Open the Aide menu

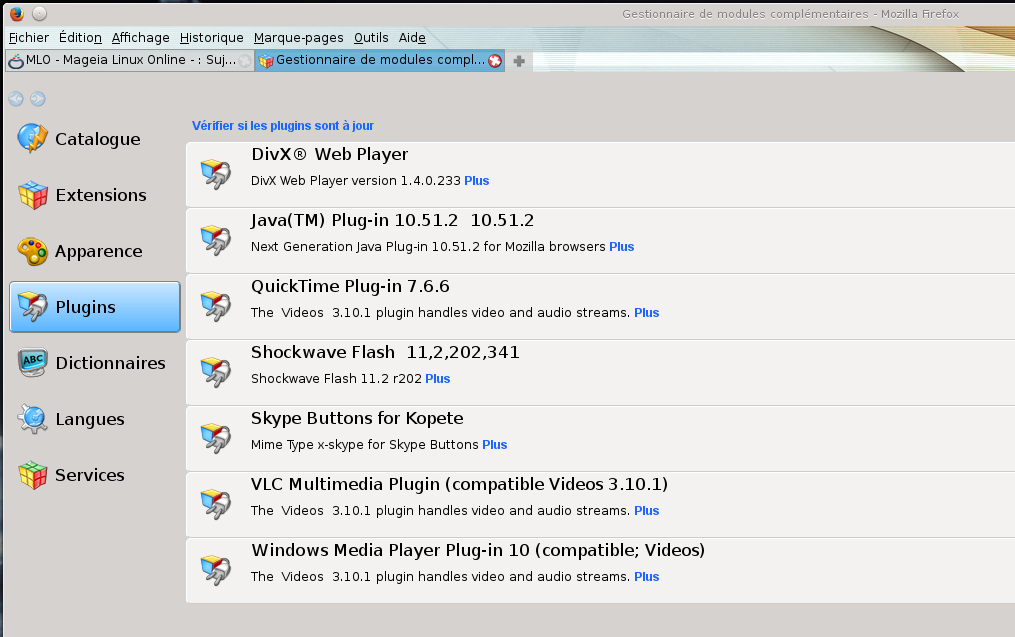pos(412,38)
